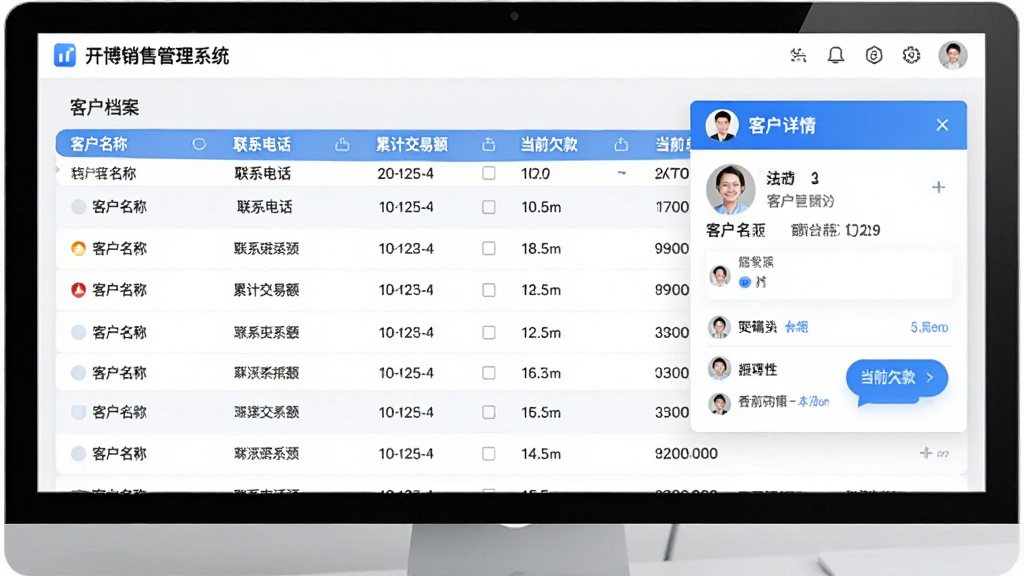Screen dimensions: 1024x576
Task: Open the notifications bell in the header
Action: tap(836, 56)
